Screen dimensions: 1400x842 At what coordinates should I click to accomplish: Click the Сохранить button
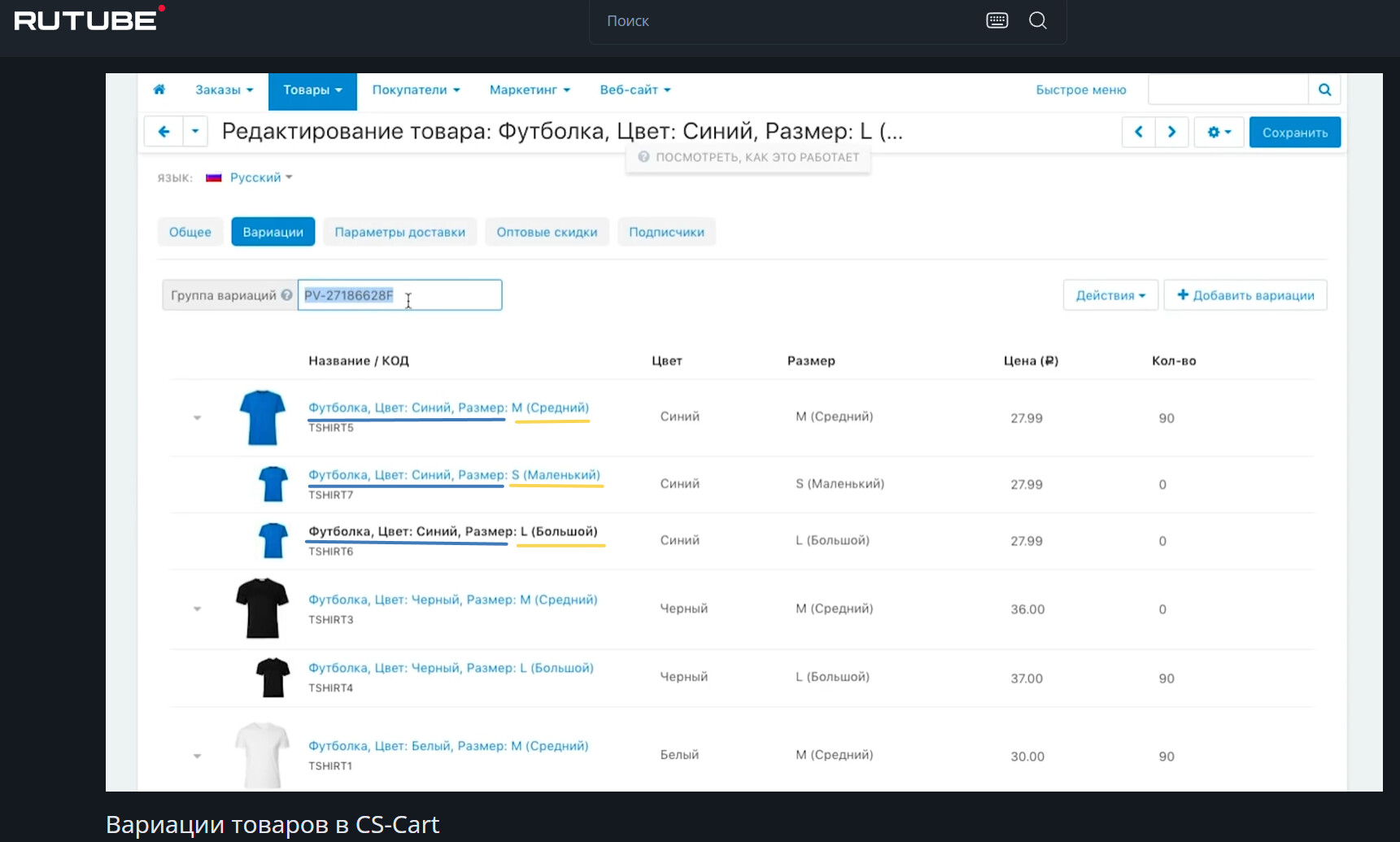click(x=1294, y=132)
